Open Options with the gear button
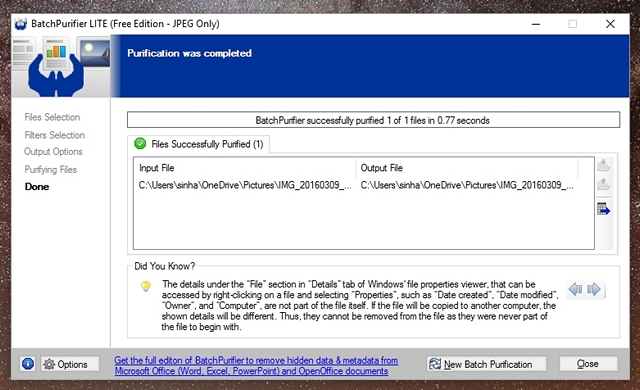 coord(70,364)
